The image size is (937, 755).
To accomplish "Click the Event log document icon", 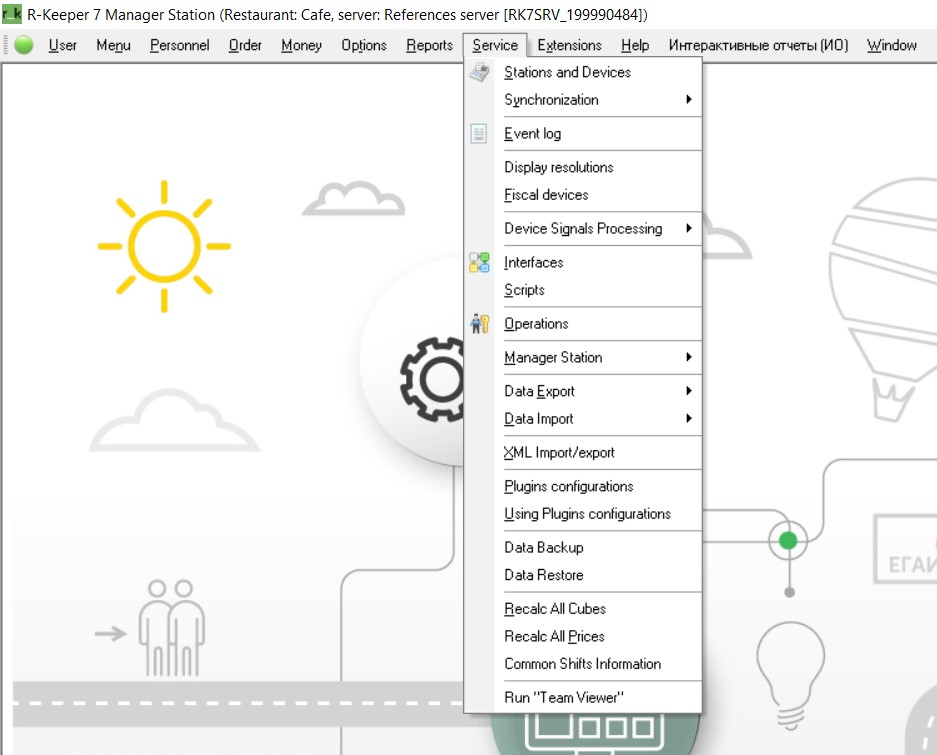I will point(479,133).
